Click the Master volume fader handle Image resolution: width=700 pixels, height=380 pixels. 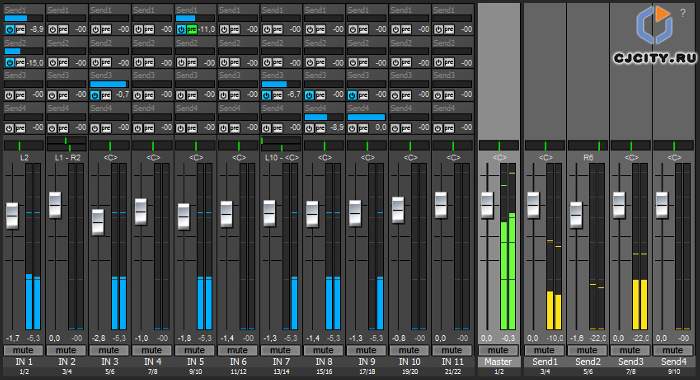coord(487,205)
